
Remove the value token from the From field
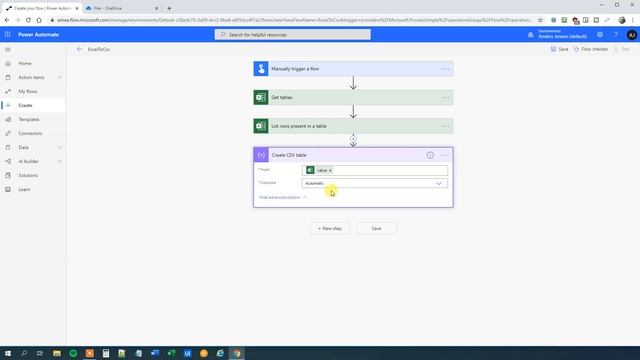point(331,170)
